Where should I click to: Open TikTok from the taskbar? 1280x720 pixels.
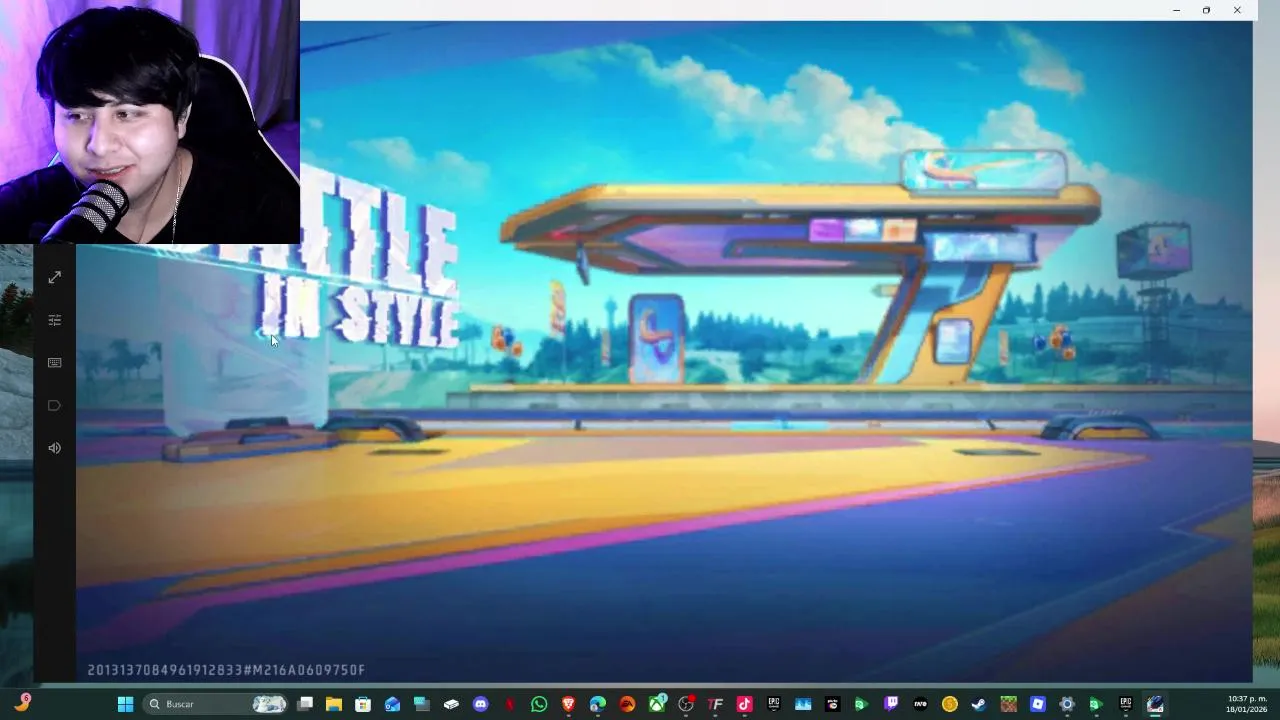tap(744, 704)
